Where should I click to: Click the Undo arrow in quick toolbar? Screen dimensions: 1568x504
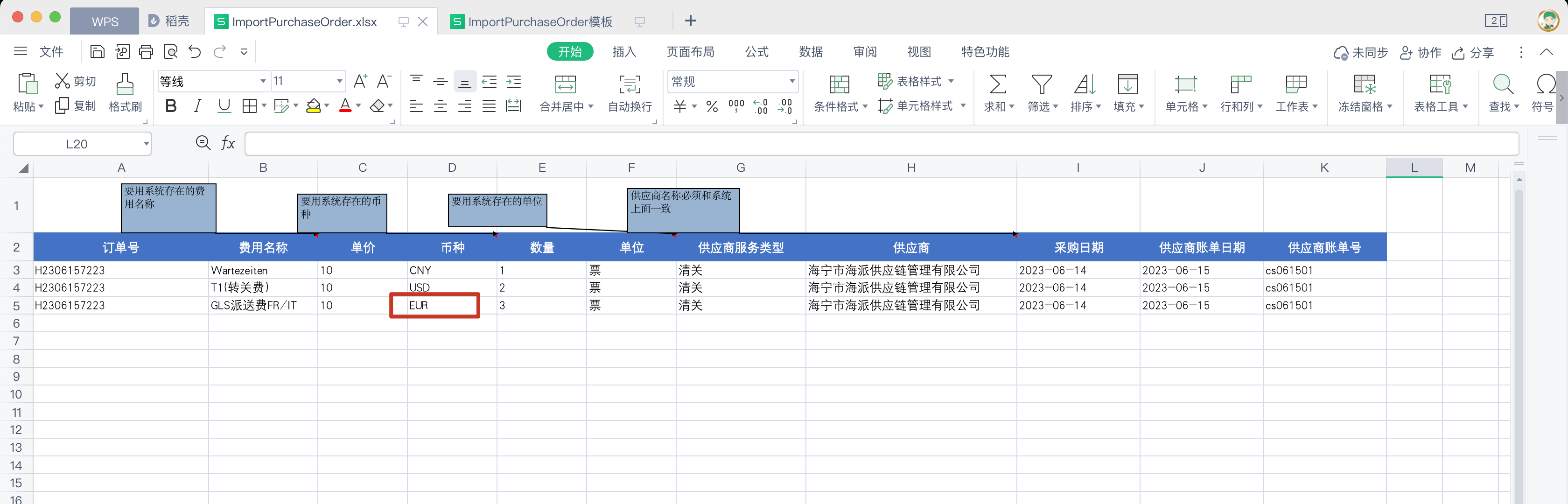[195, 52]
